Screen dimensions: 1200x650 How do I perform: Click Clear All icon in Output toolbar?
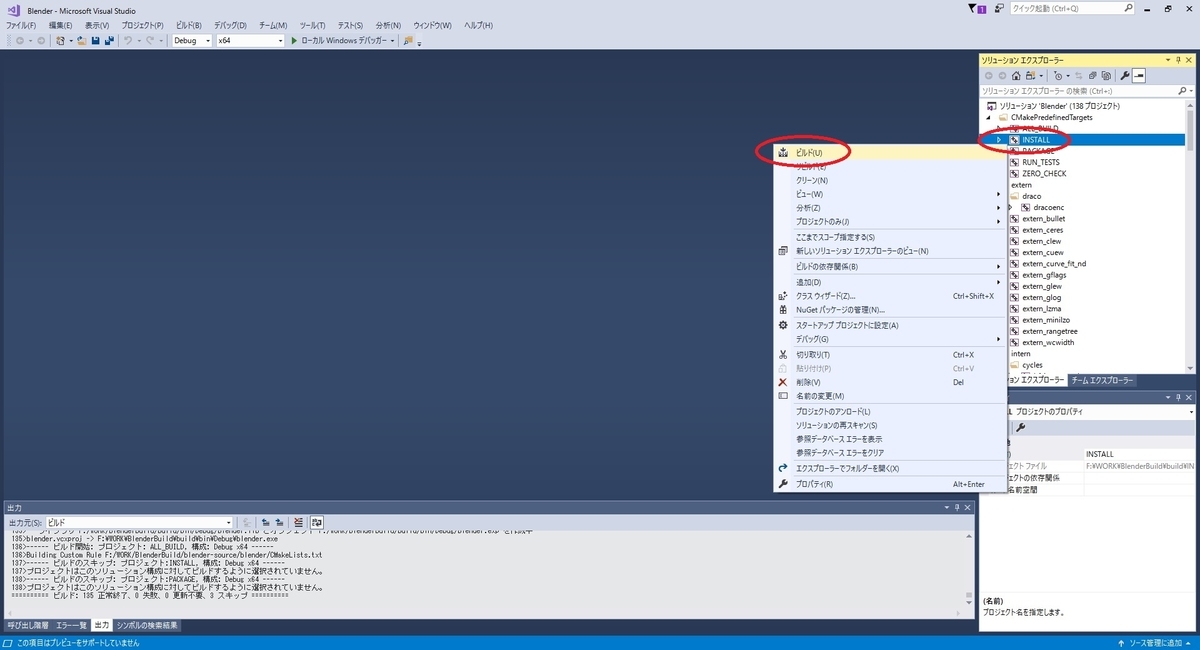pos(299,522)
